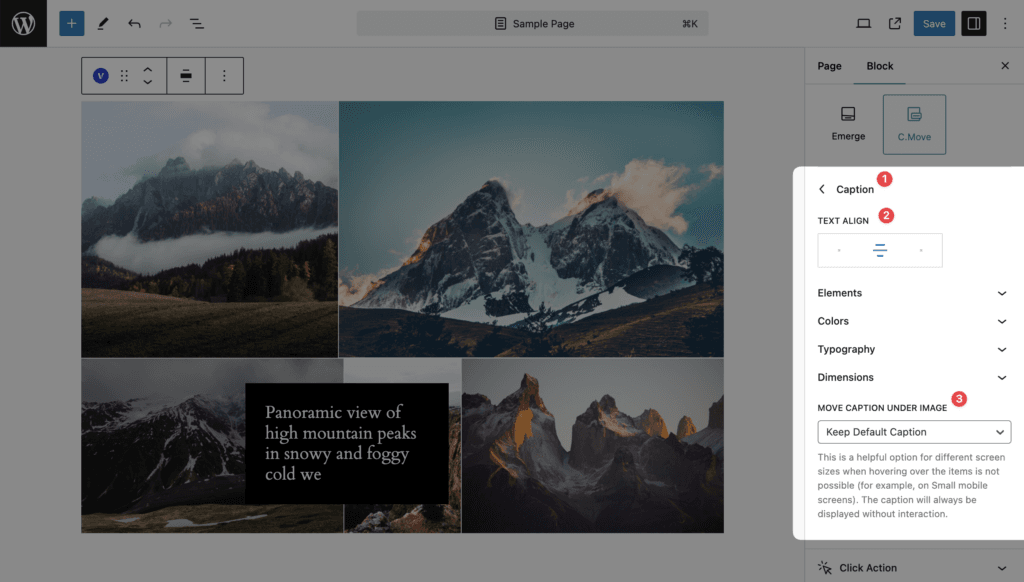
Task: Open the Keep Default Caption dropdown
Action: 914,432
